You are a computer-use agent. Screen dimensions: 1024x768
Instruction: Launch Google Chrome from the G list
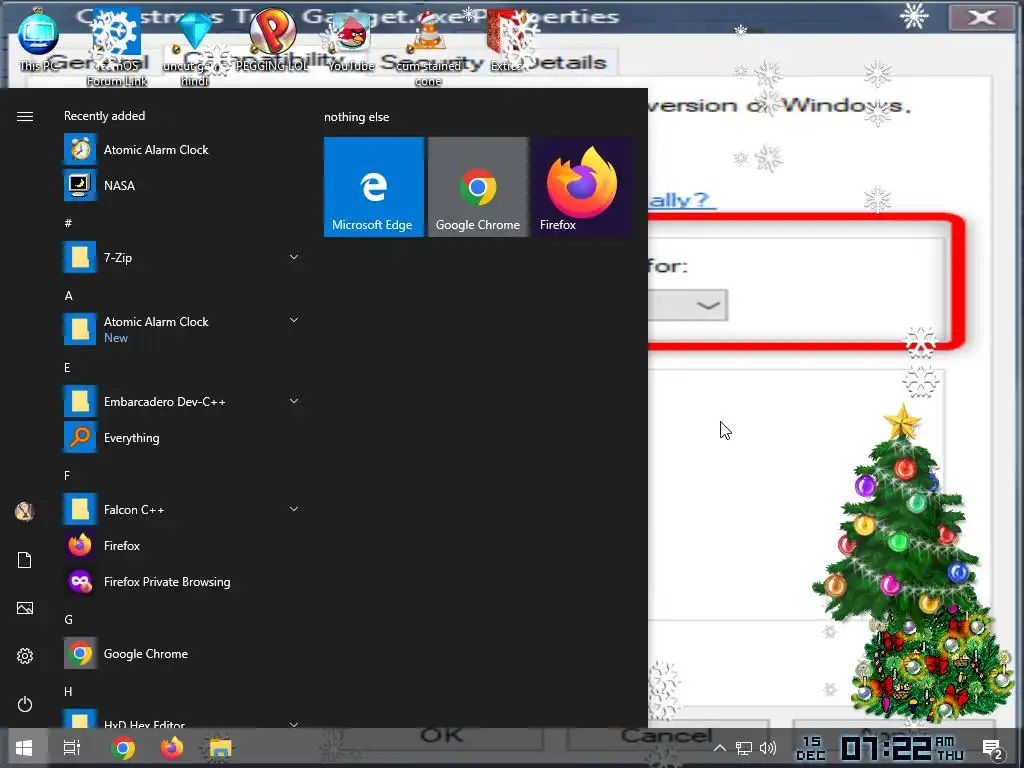pos(183,653)
